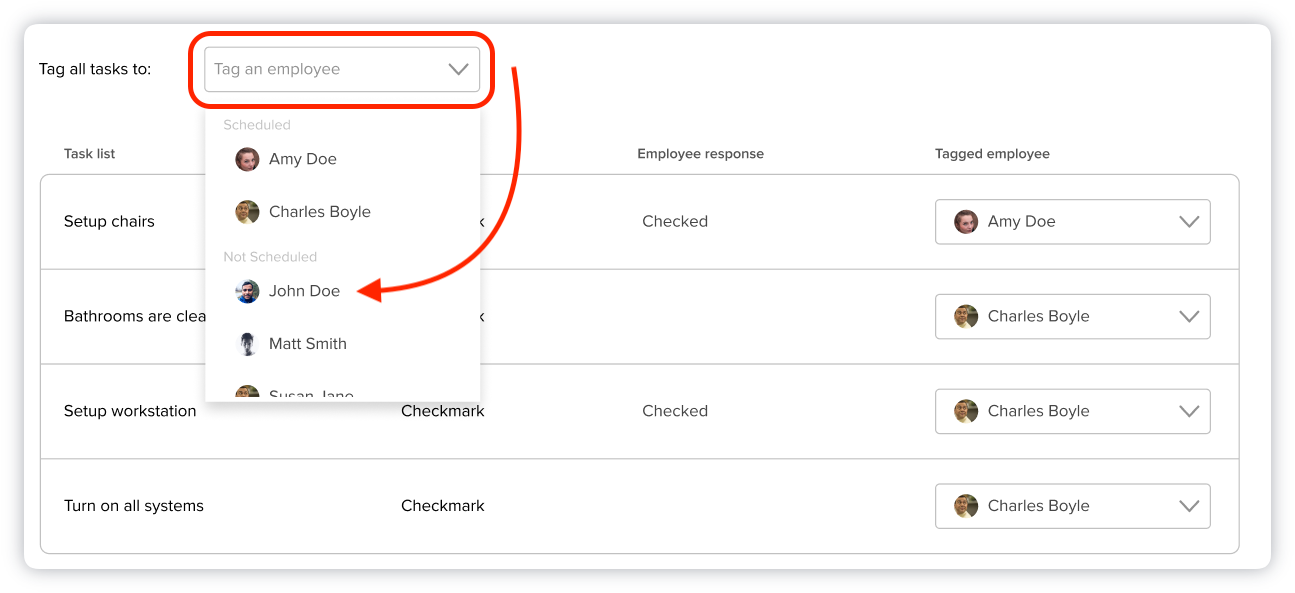
Task: Click Amy Doe's avatar in the dropdown list
Action: point(247,159)
